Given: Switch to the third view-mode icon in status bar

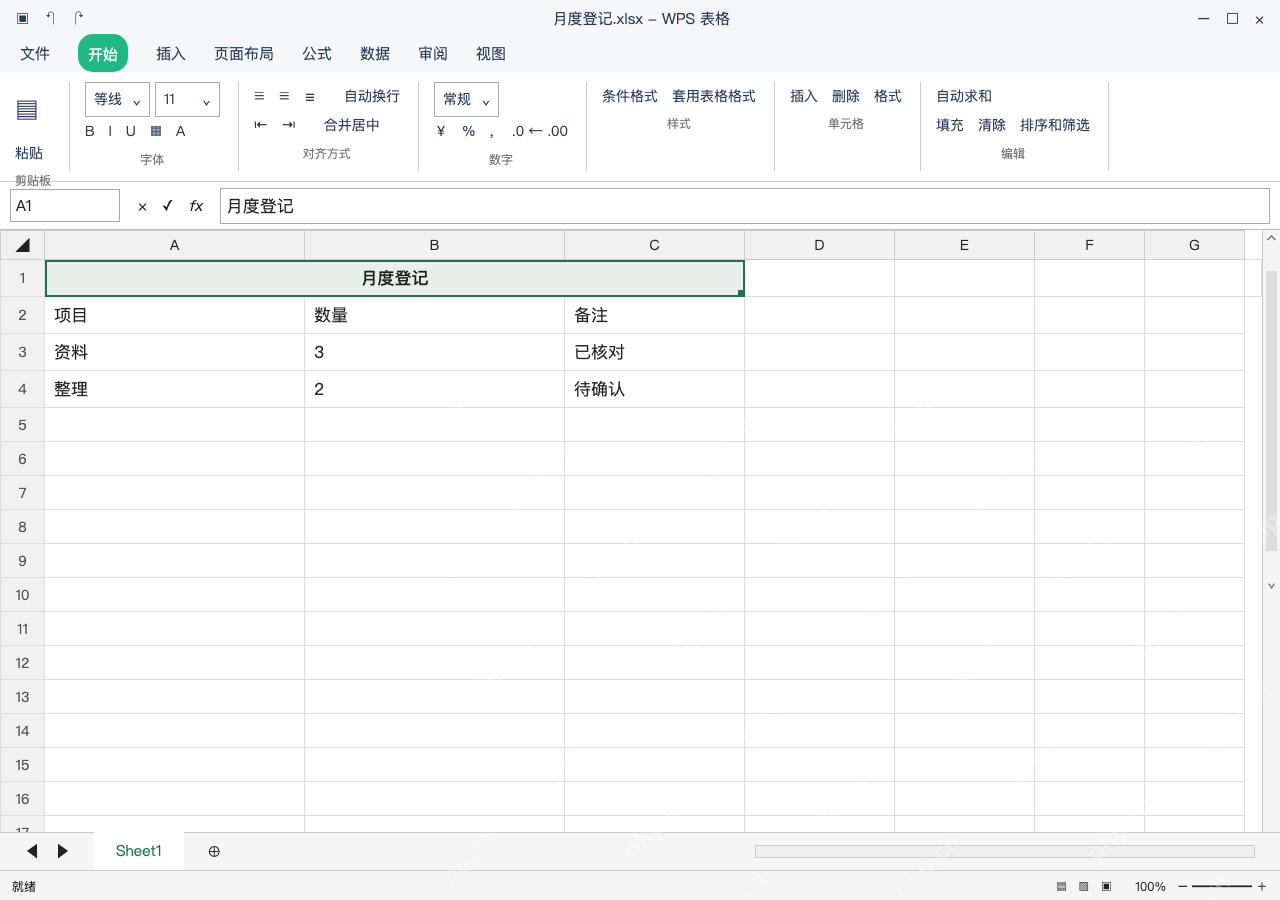Looking at the screenshot, I should click(1106, 887).
